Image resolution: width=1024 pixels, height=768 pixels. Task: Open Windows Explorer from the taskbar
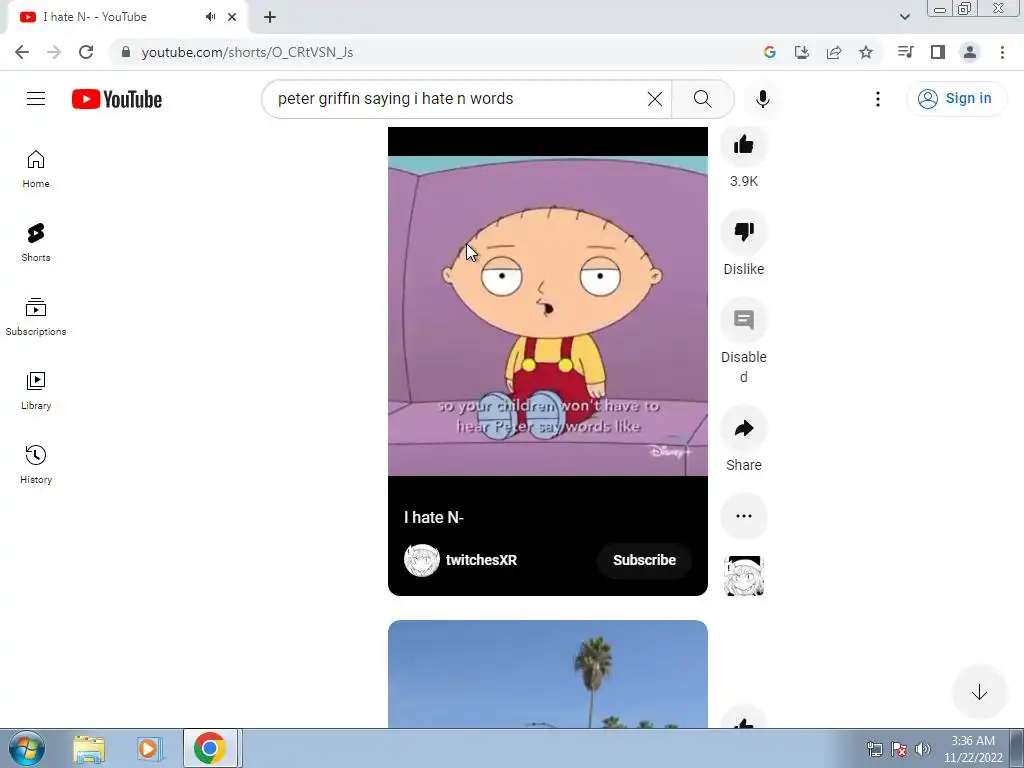point(89,748)
